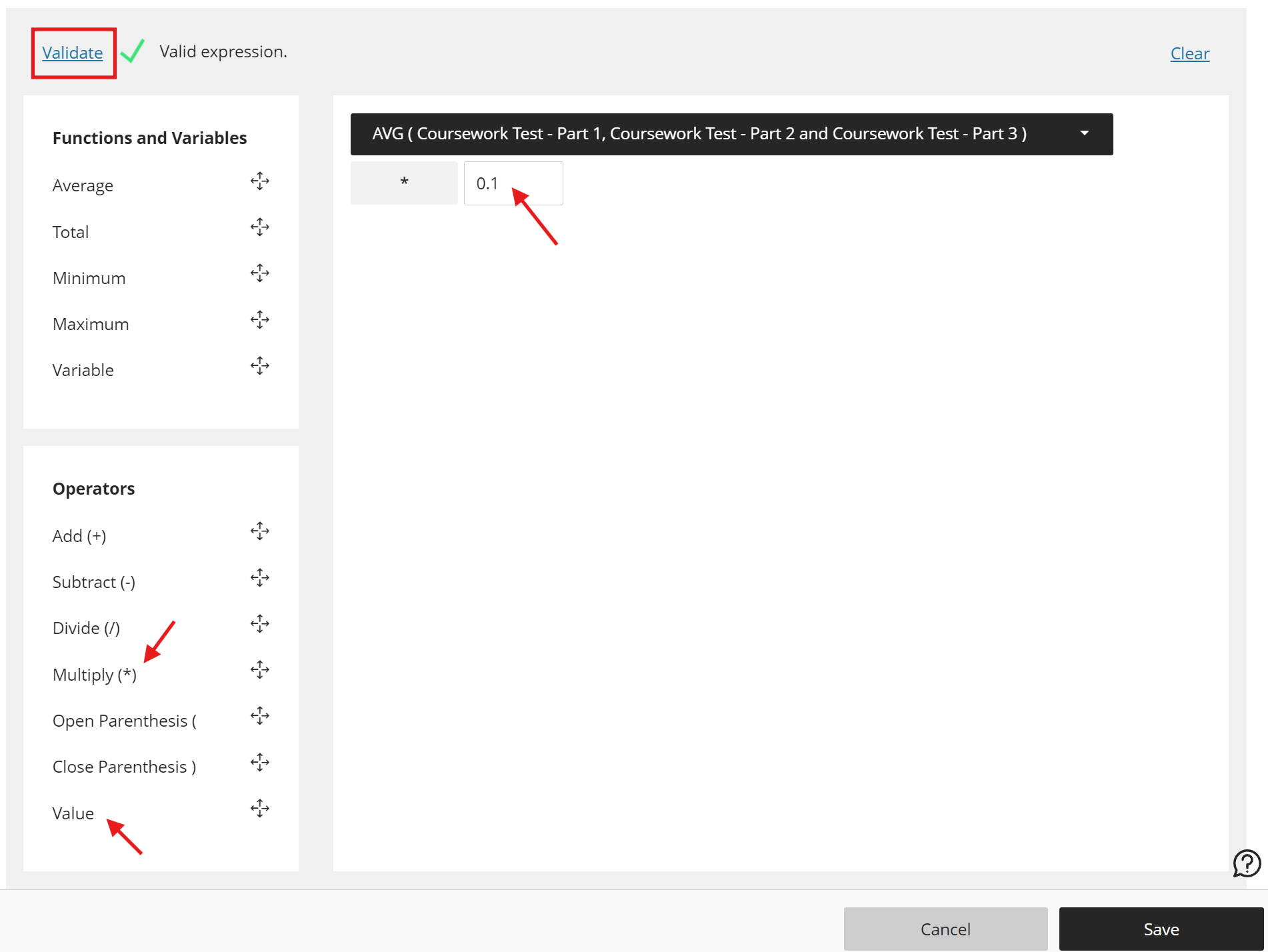Click the Operators heading
The image size is (1268, 952).
tap(94, 489)
